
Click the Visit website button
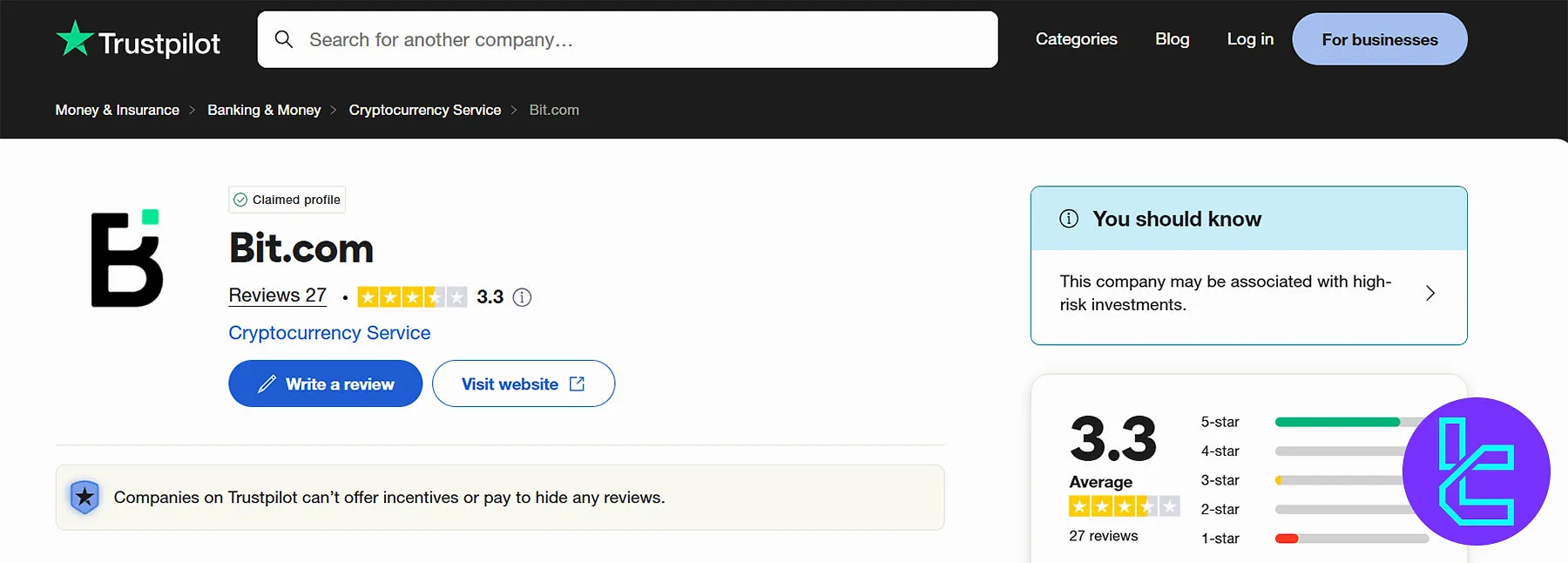(524, 383)
